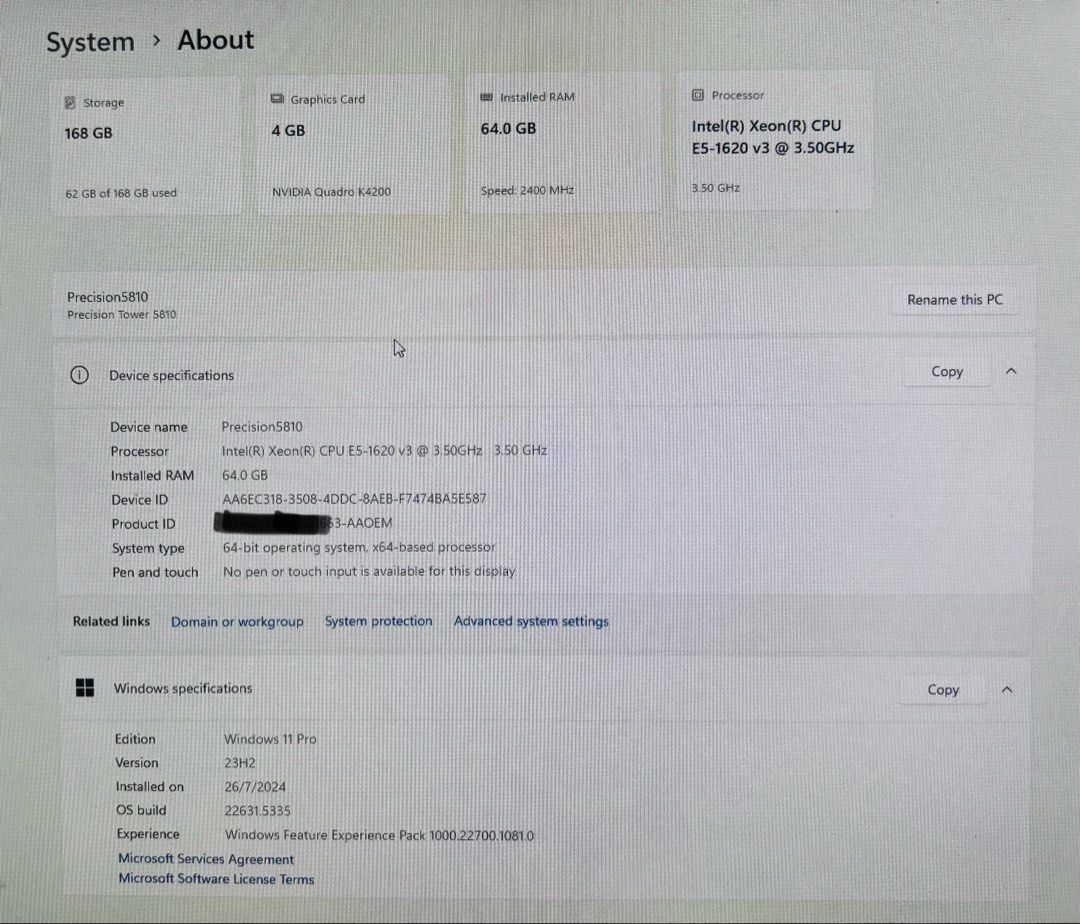Click the Precision Tower 5810 model text
The height and width of the screenshot is (924, 1080).
[121, 315]
